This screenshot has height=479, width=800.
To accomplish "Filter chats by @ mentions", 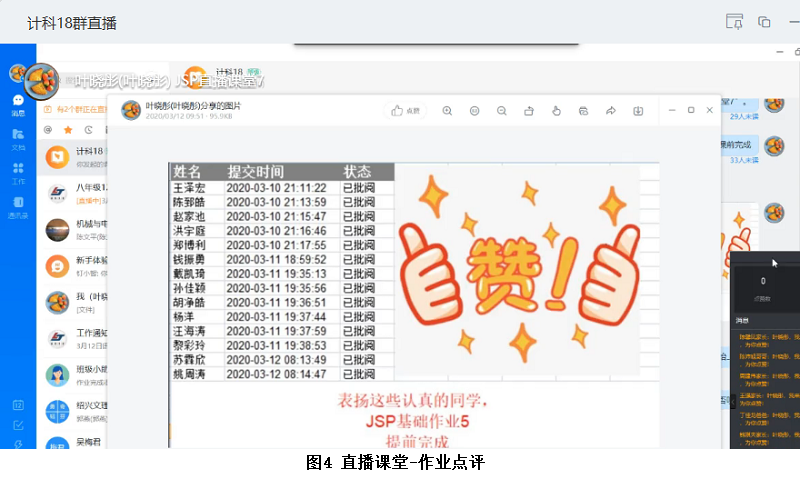I will [x=47, y=129].
